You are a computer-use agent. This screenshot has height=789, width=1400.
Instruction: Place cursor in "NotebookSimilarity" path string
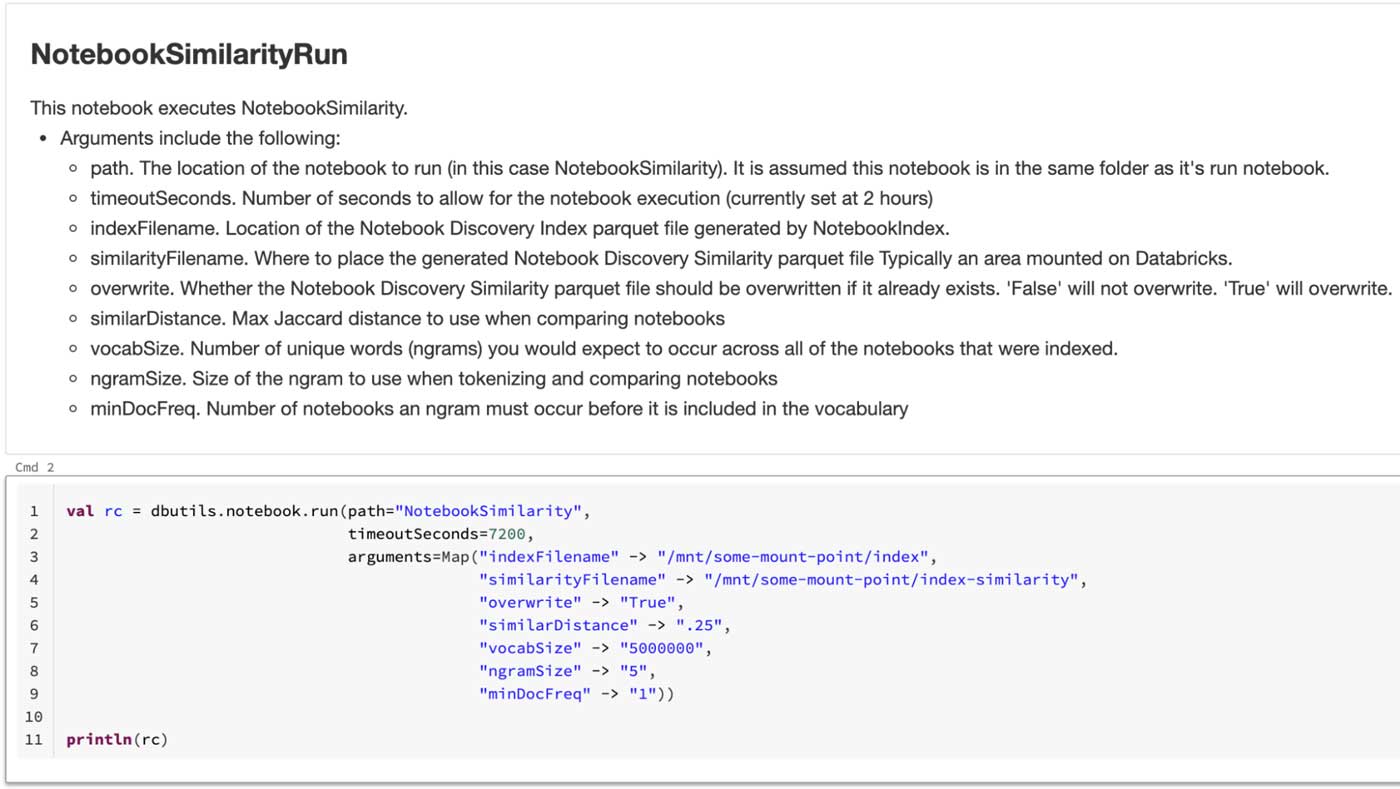point(488,511)
